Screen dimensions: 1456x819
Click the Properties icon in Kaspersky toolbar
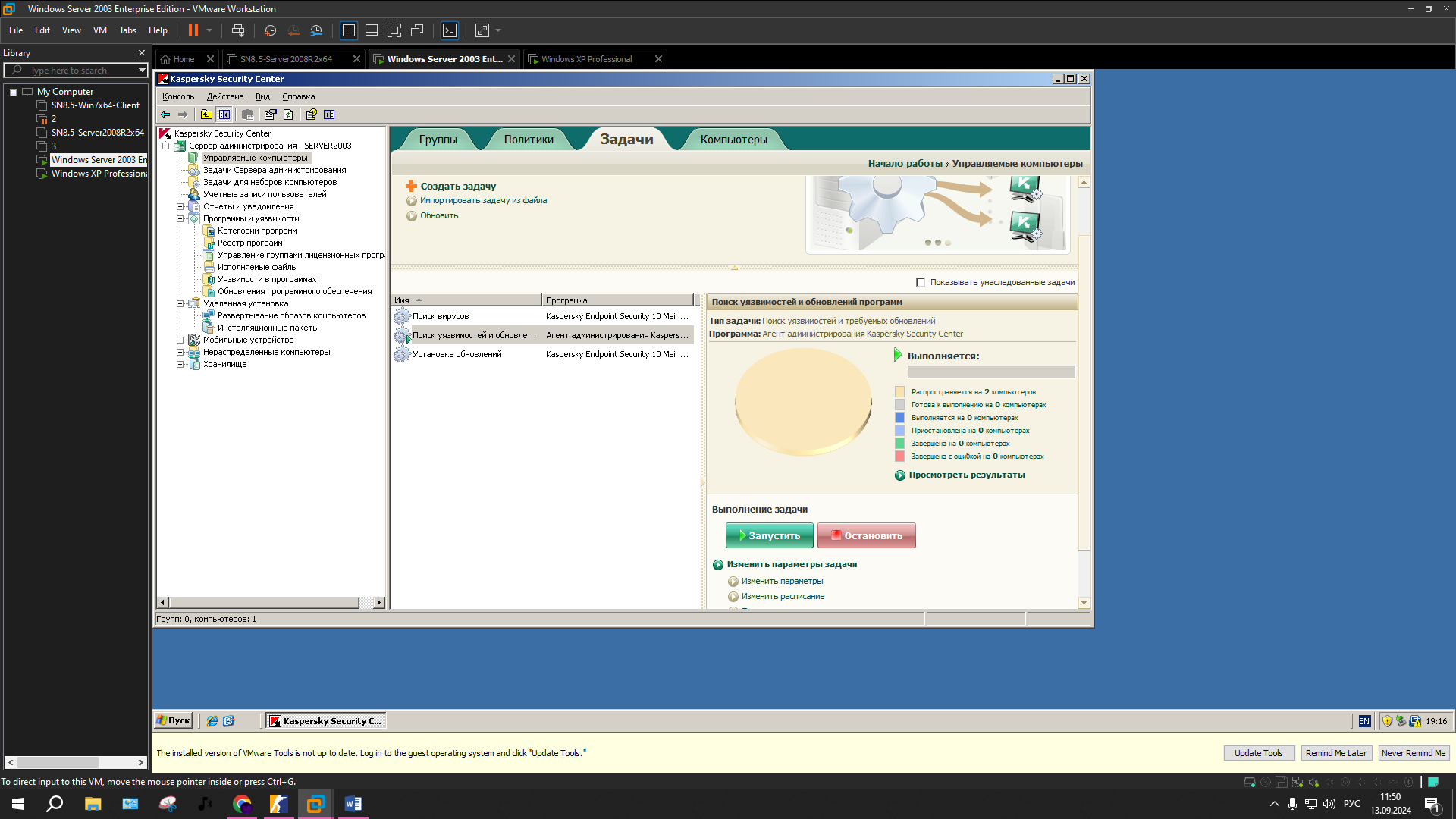270,115
